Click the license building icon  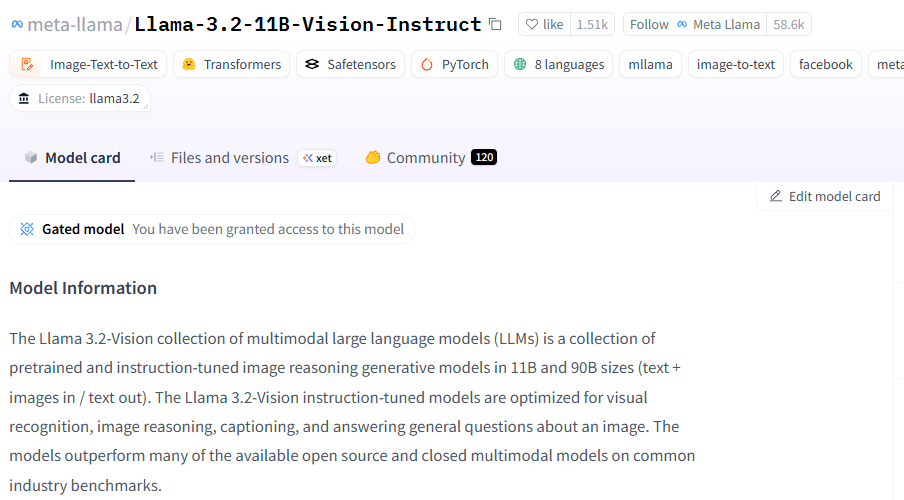(24, 98)
